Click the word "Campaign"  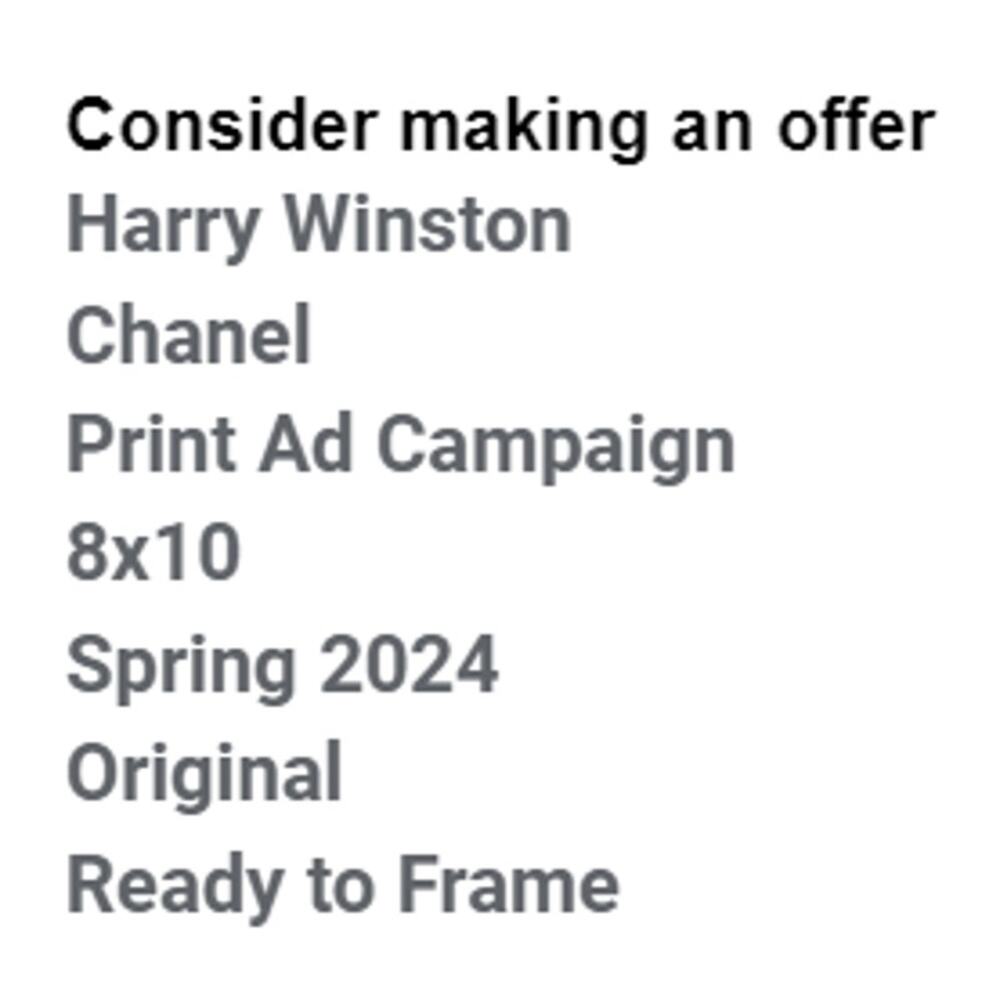tap(555, 445)
